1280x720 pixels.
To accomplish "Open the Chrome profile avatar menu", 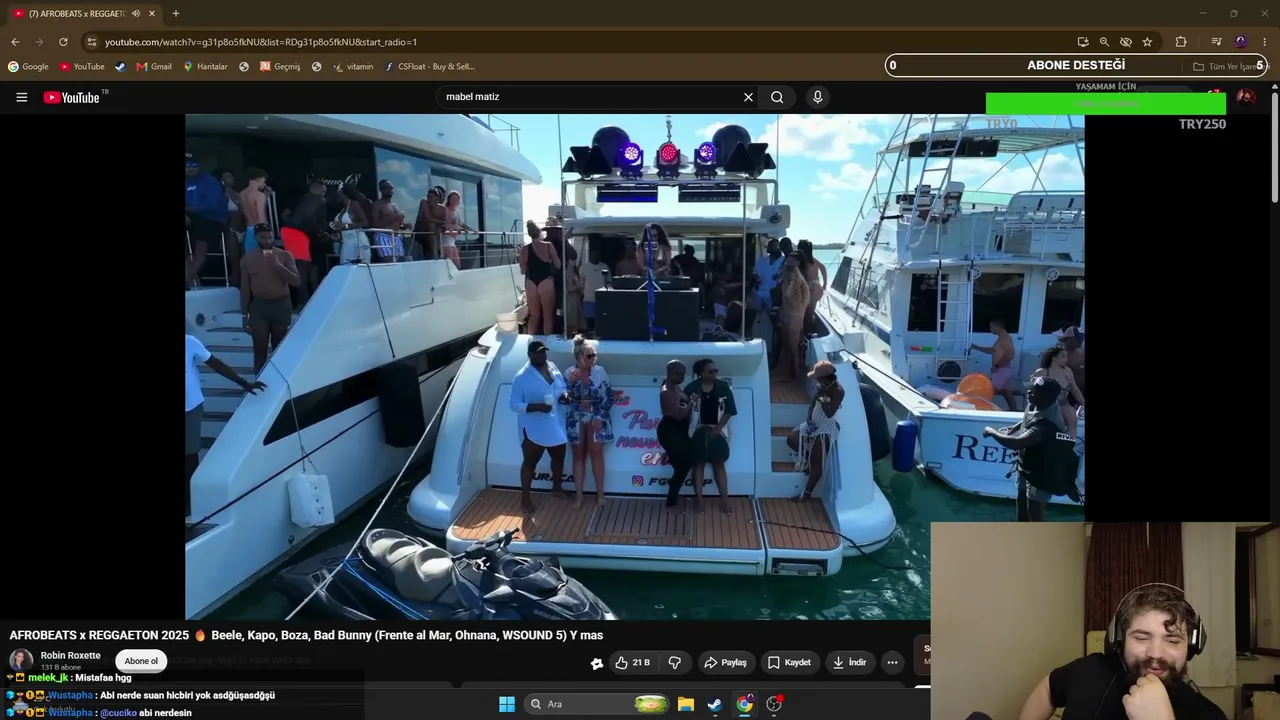I will click(x=1241, y=42).
